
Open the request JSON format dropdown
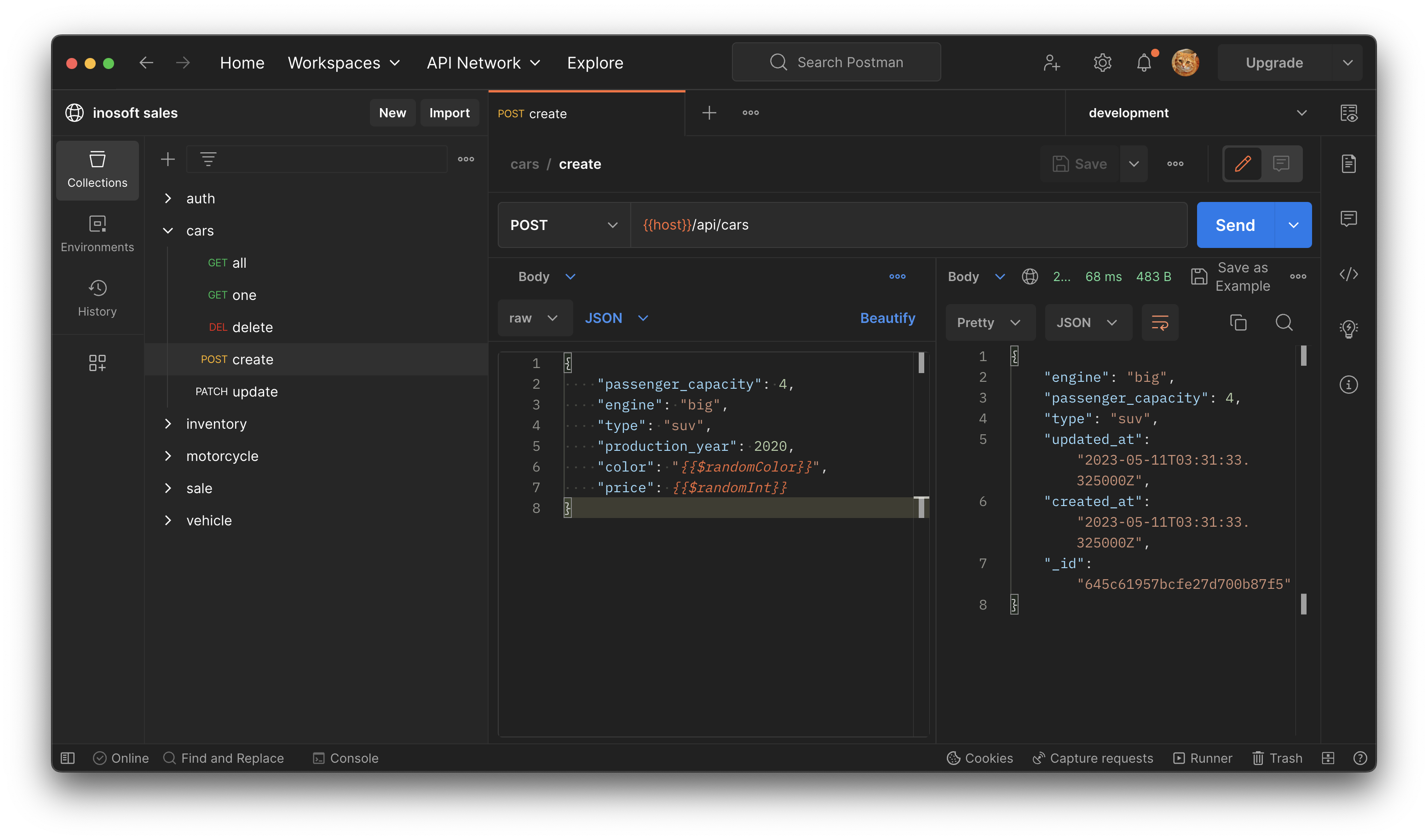(616, 318)
